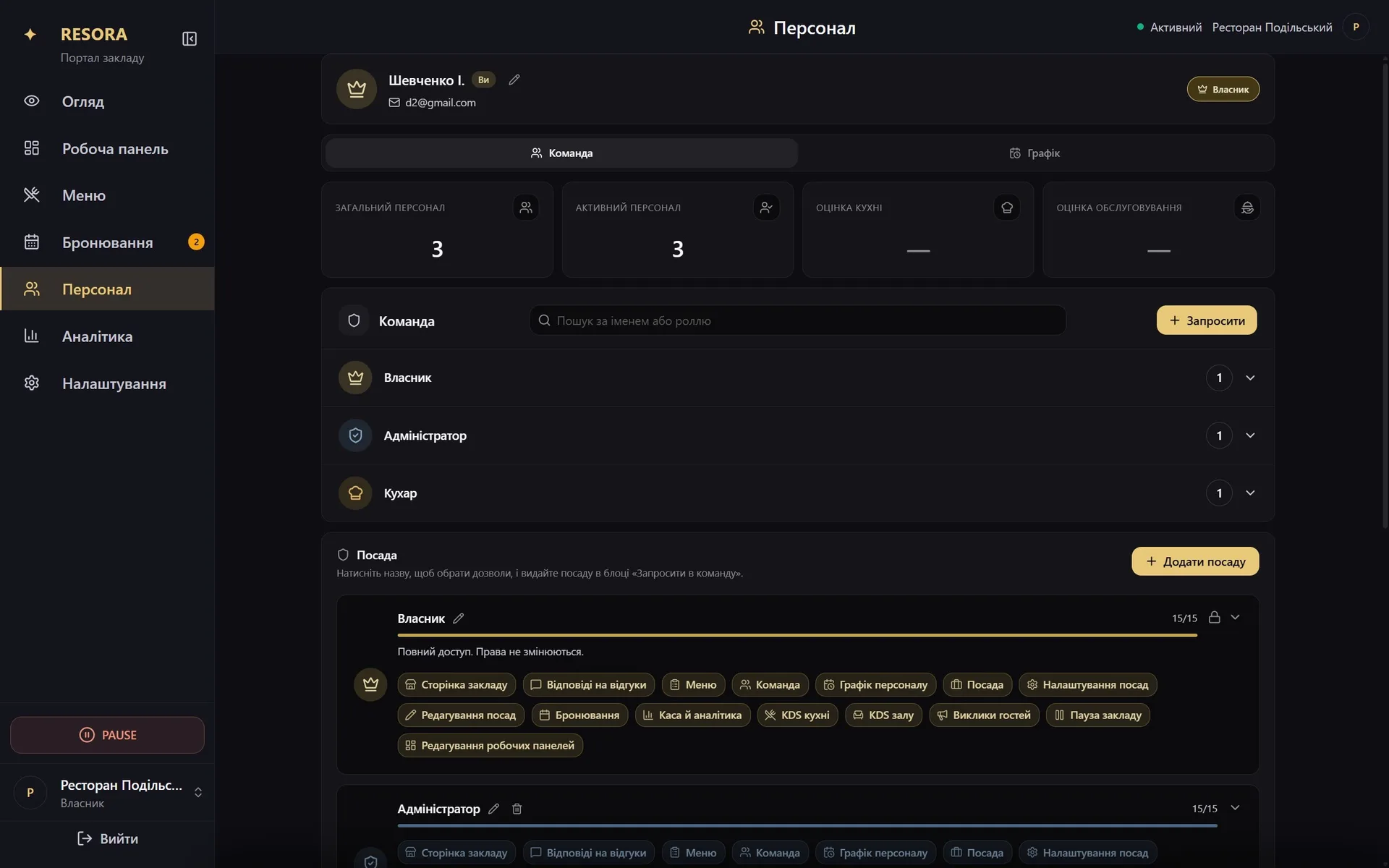Open Робоча панель in the sidebar

point(107,148)
